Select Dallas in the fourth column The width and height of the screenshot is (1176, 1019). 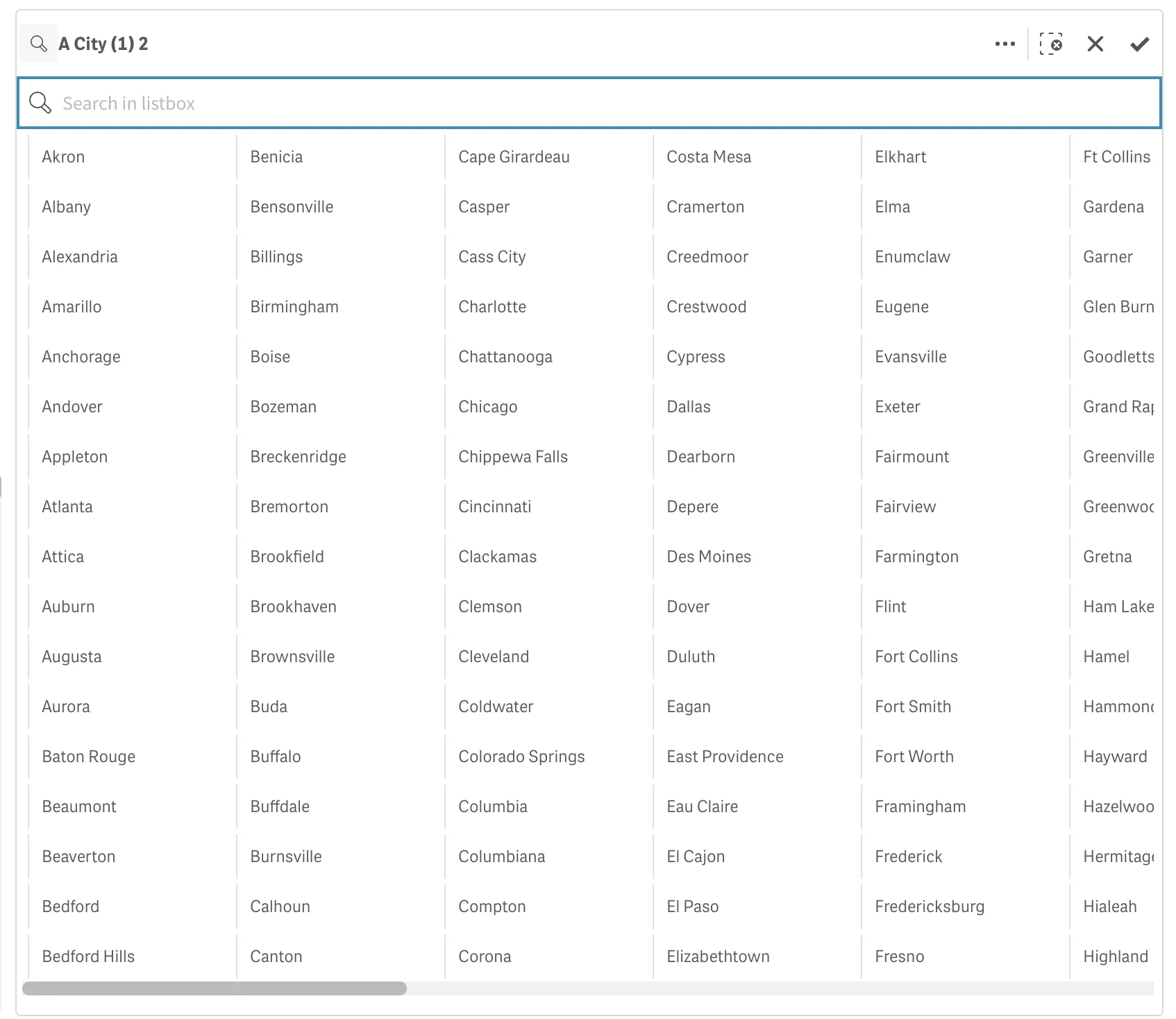click(x=688, y=406)
